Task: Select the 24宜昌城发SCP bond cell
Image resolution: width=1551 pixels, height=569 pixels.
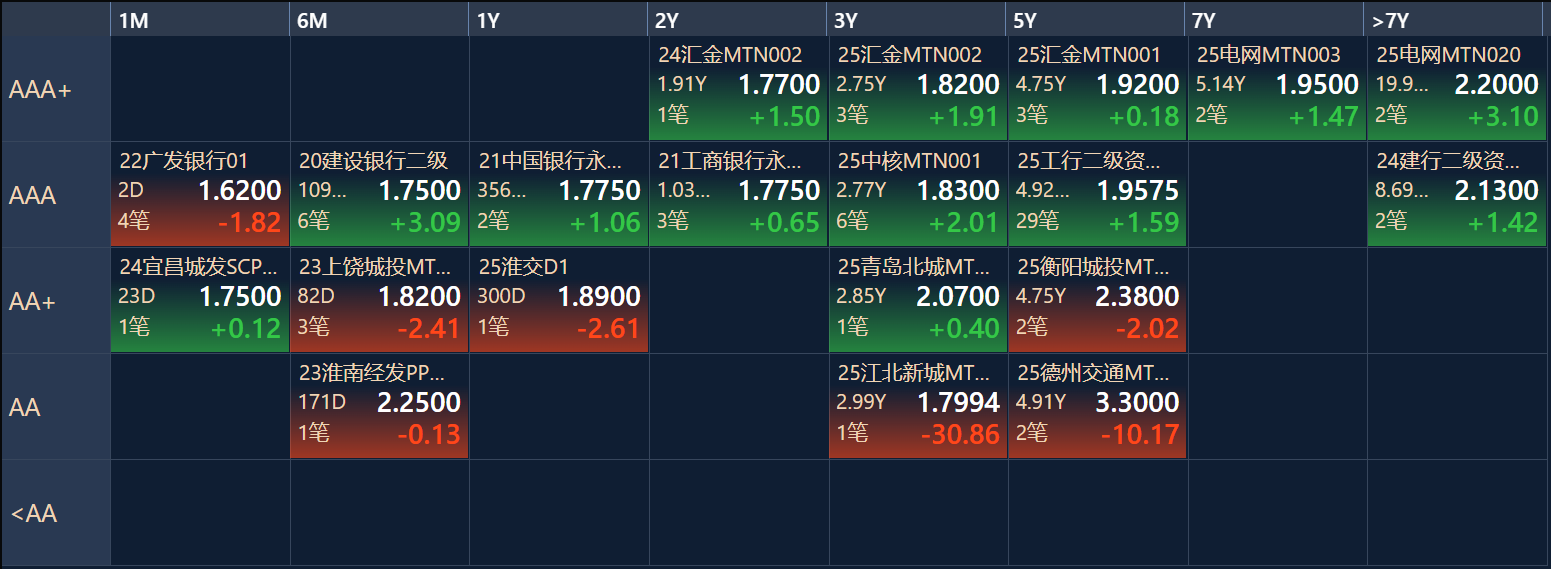Action: [199, 300]
